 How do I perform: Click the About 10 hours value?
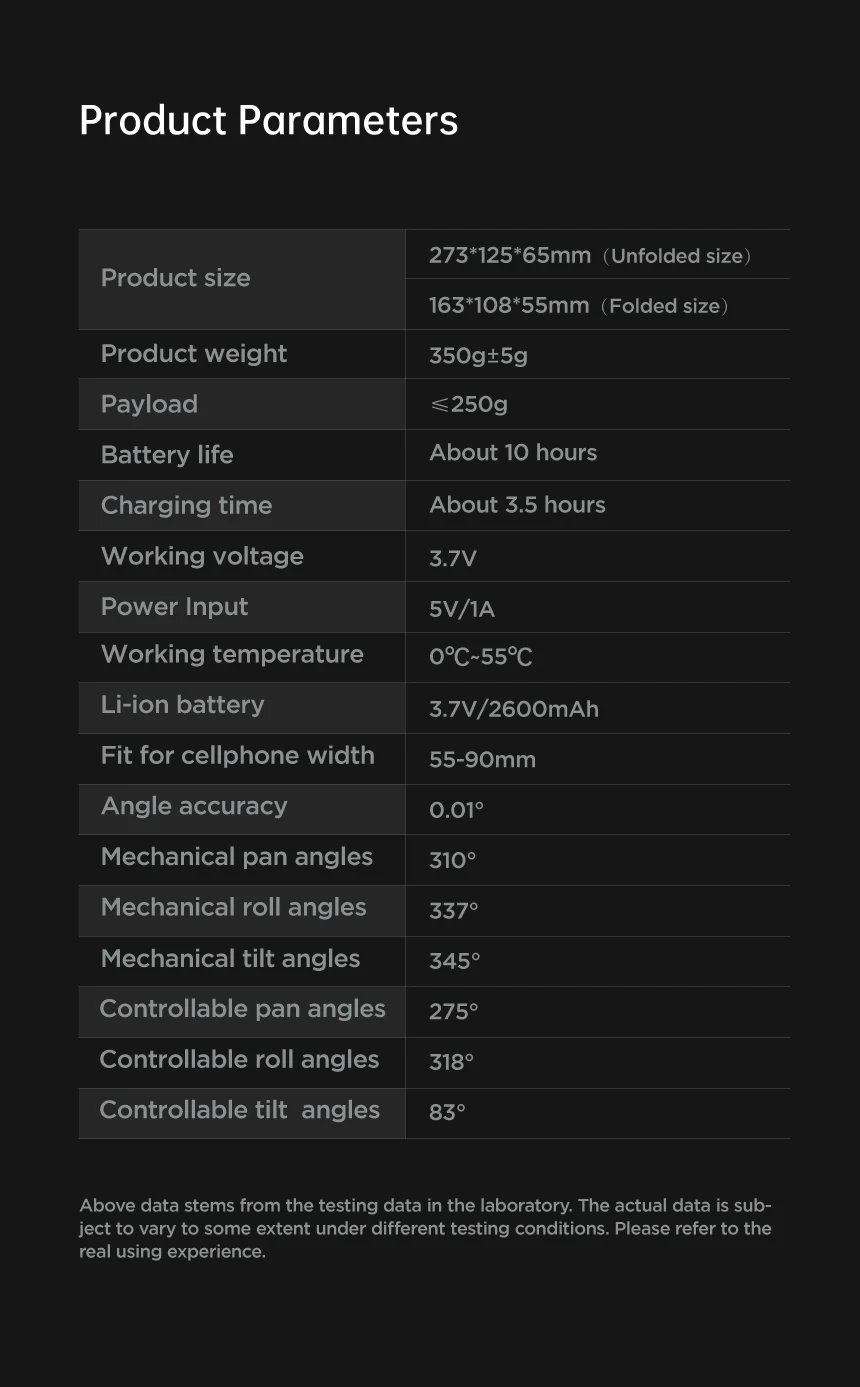(x=513, y=453)
